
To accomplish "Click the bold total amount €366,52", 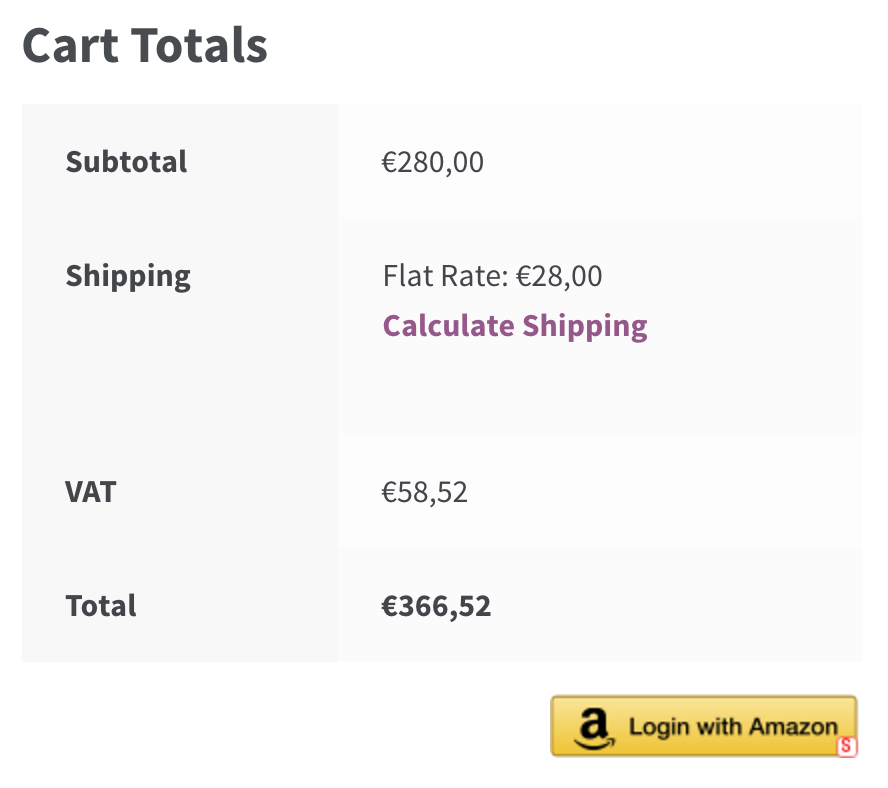I will pyautogui.click(x=436, y=606).
